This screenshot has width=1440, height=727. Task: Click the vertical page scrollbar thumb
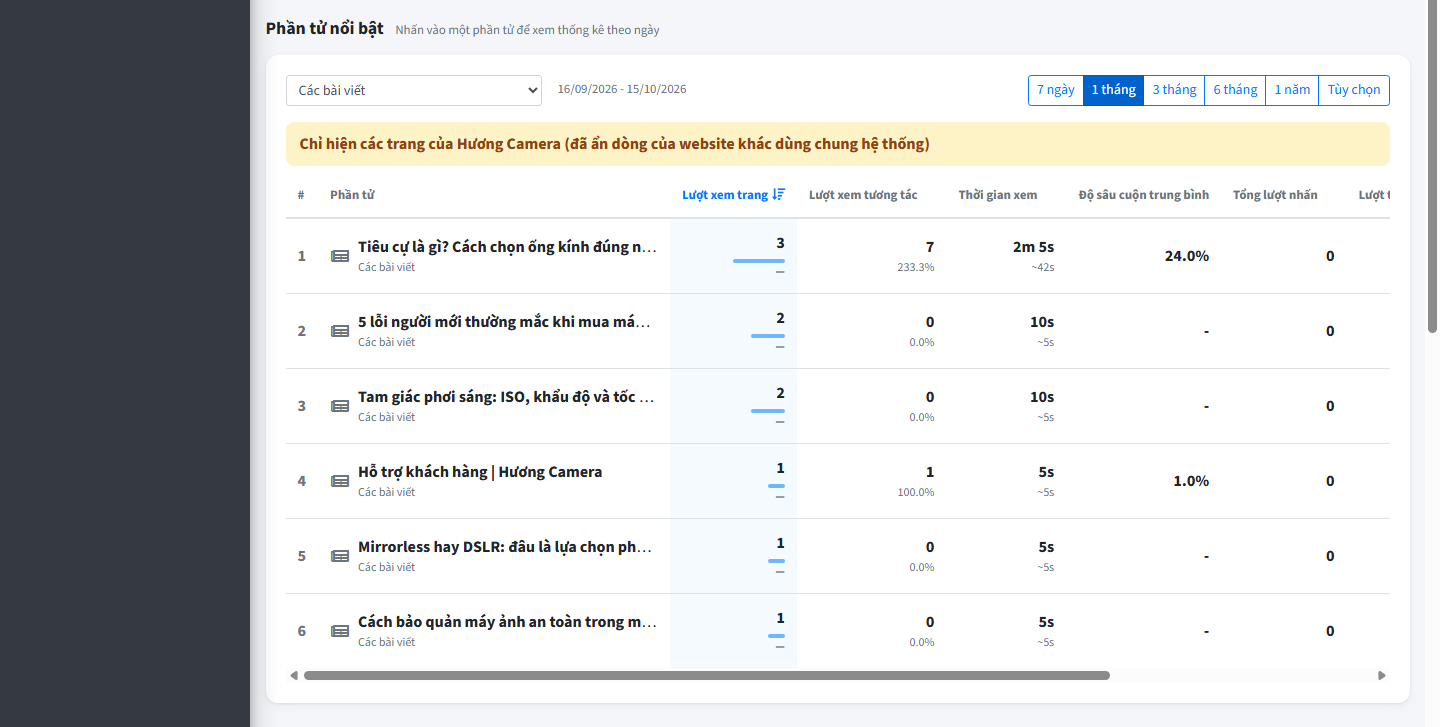tap(1432, 166)
